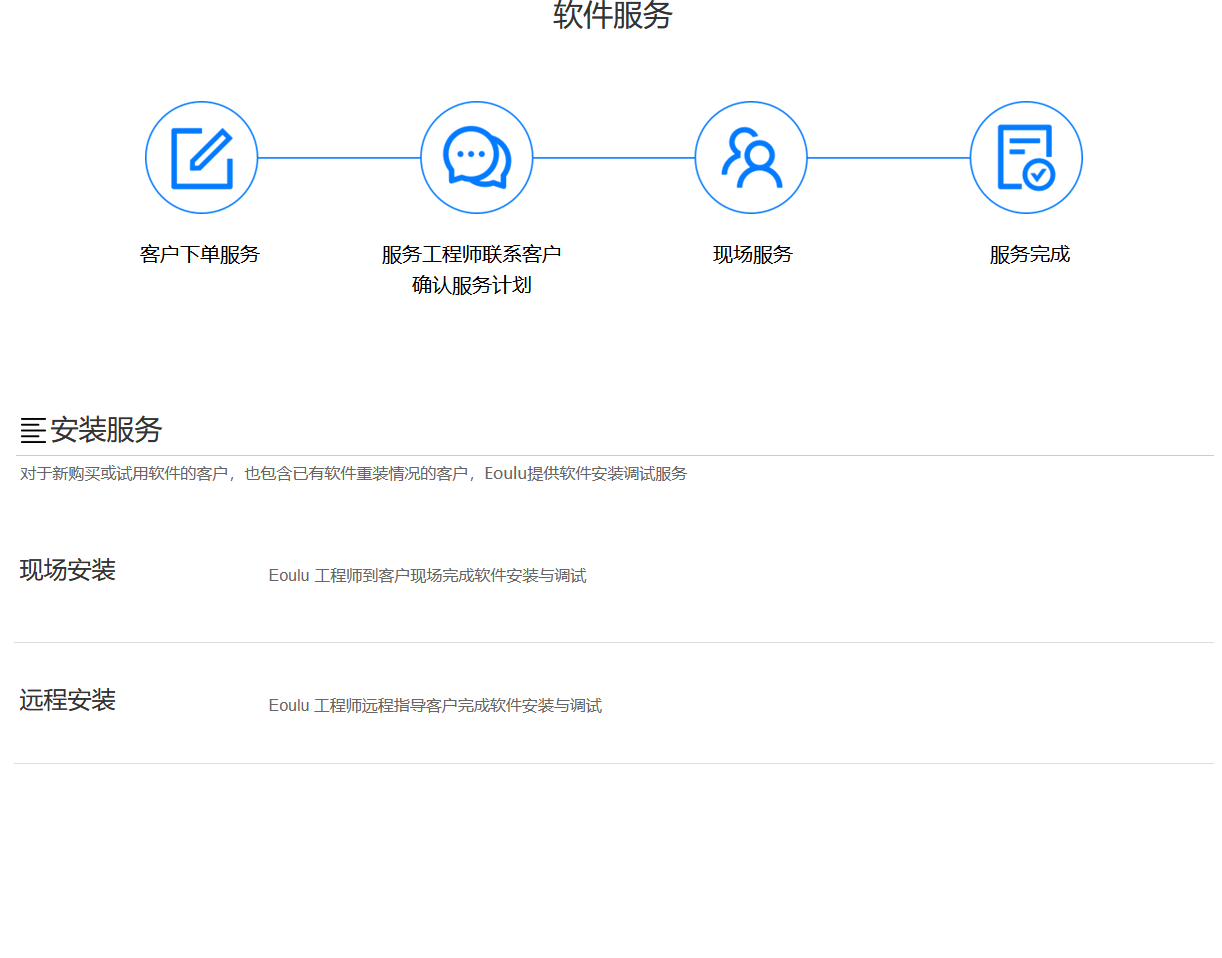The height and width of the screenshot is (958, 1222).
Task: Select the Eoulu 安装调试 description text
Action: [352, 474]
